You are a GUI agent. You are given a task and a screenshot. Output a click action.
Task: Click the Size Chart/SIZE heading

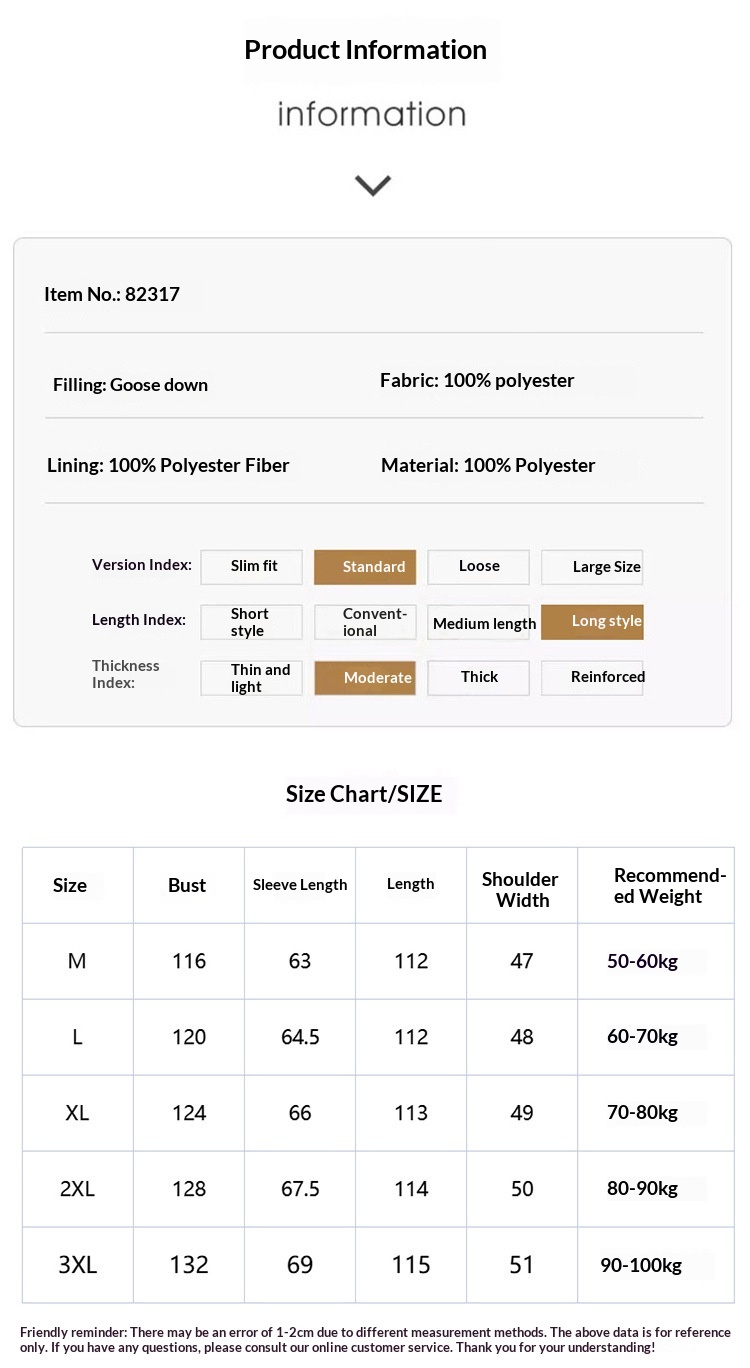pos(364,794)
